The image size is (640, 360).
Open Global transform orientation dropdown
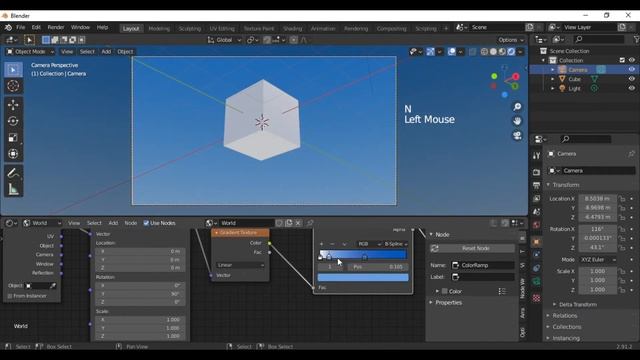(x=224, y=40)
